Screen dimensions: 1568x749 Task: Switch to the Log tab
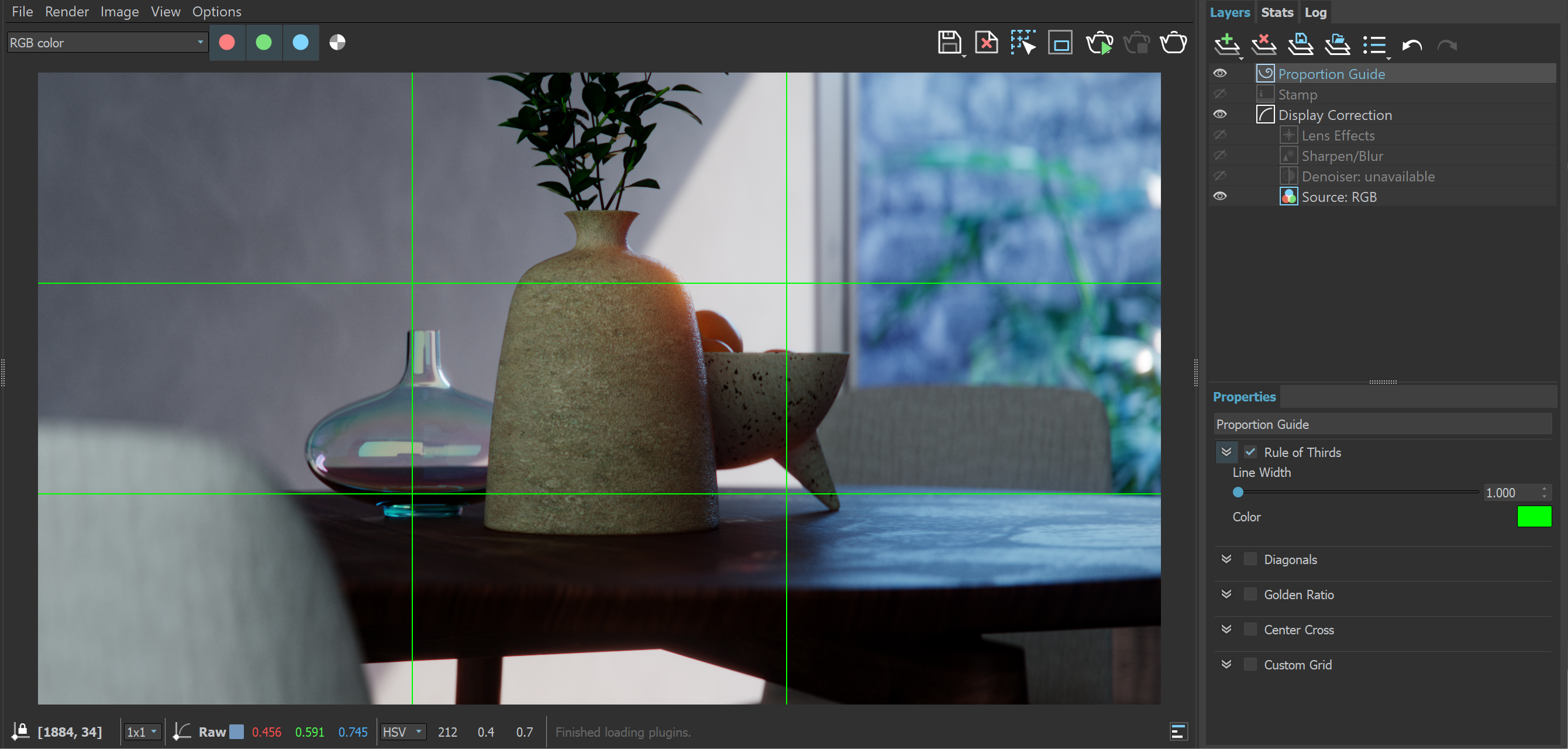(1315, 12)
